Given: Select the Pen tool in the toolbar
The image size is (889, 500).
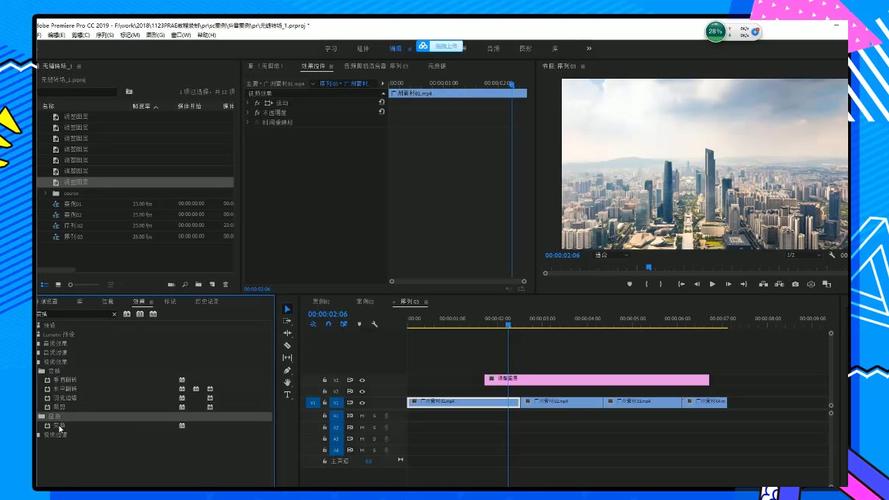Looking at the screenshot, I should tap(287, 370).
